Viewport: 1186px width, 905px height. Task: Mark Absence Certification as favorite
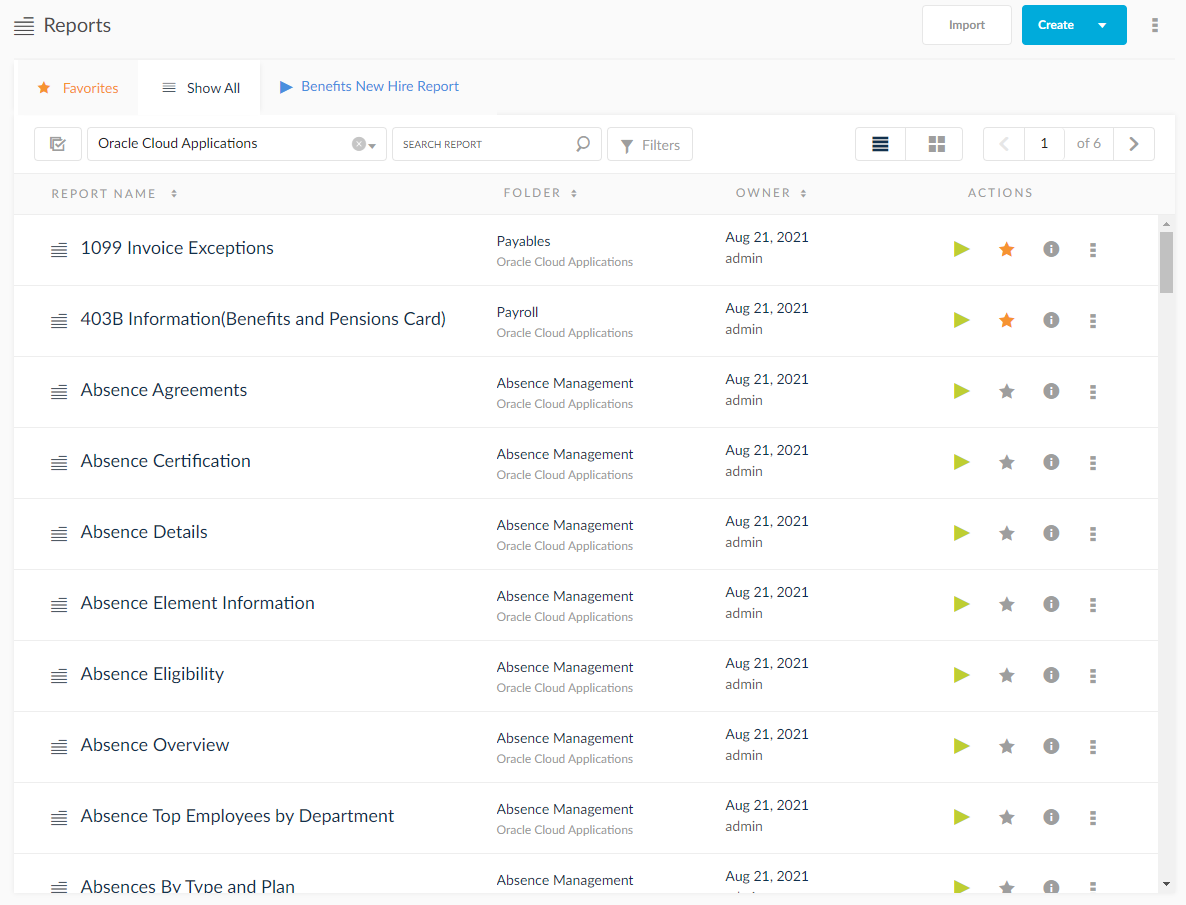[1006, 462]
